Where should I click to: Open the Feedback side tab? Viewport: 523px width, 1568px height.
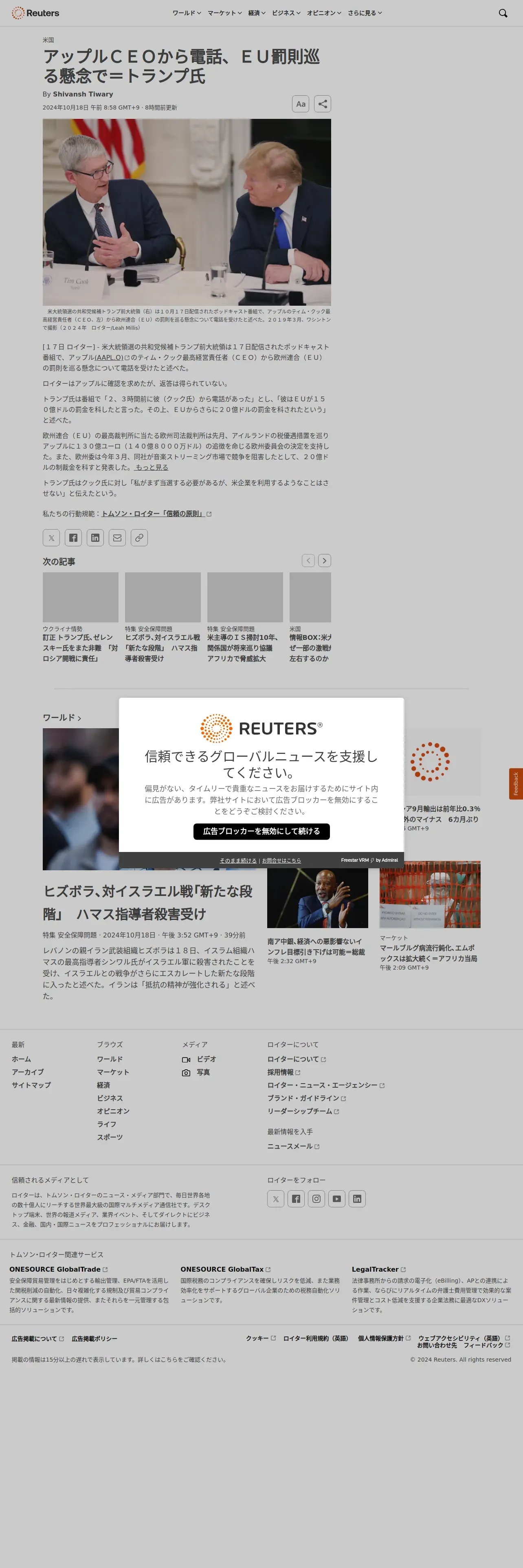(x=516, y=784)
